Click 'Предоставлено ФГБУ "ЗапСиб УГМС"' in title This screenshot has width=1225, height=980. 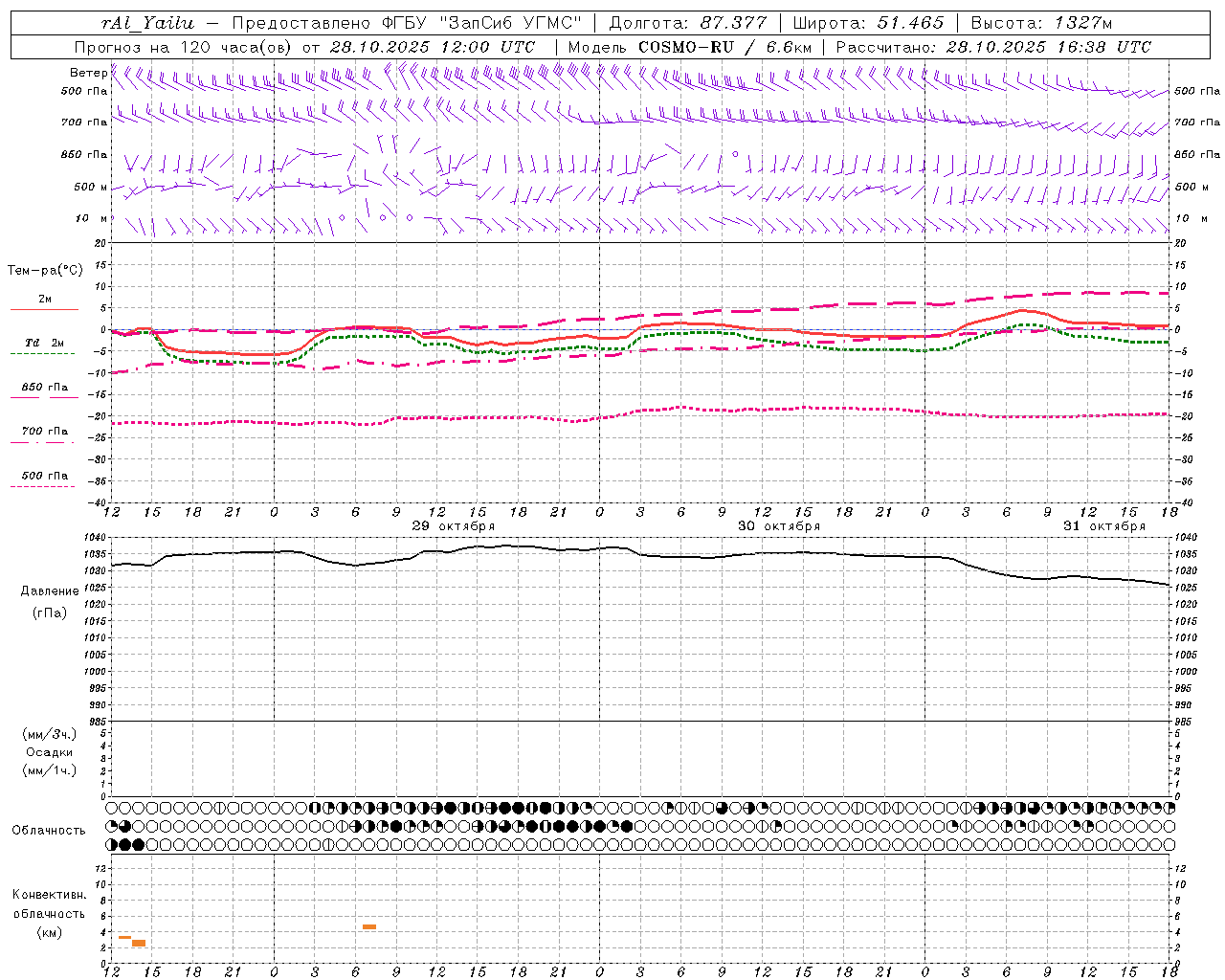[407, 23]
